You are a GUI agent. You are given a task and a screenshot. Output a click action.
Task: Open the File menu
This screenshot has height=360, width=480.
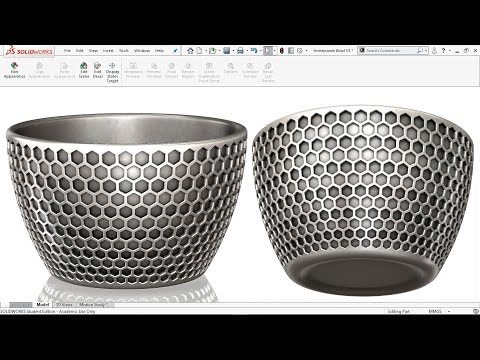[67, 51]
